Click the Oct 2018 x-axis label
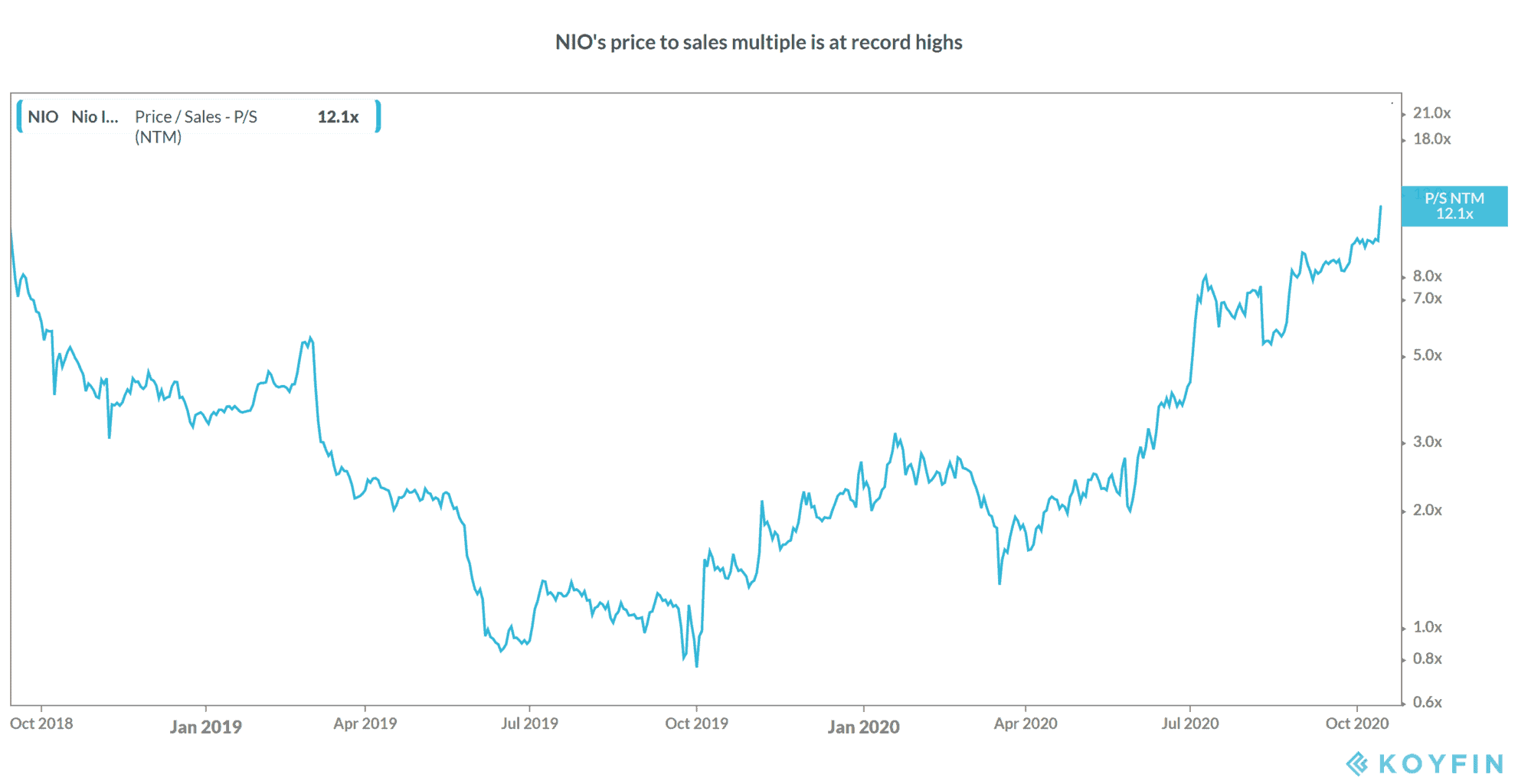Image resolution: width=1518 pixels, height=784 pixels. [41, 724]
